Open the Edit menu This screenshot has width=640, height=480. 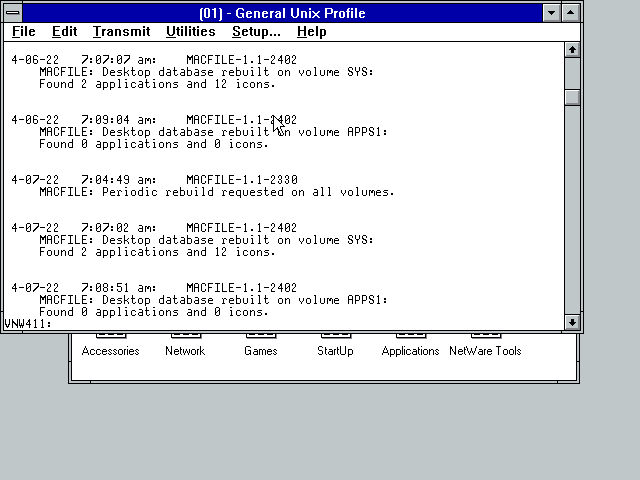[64, 31]
